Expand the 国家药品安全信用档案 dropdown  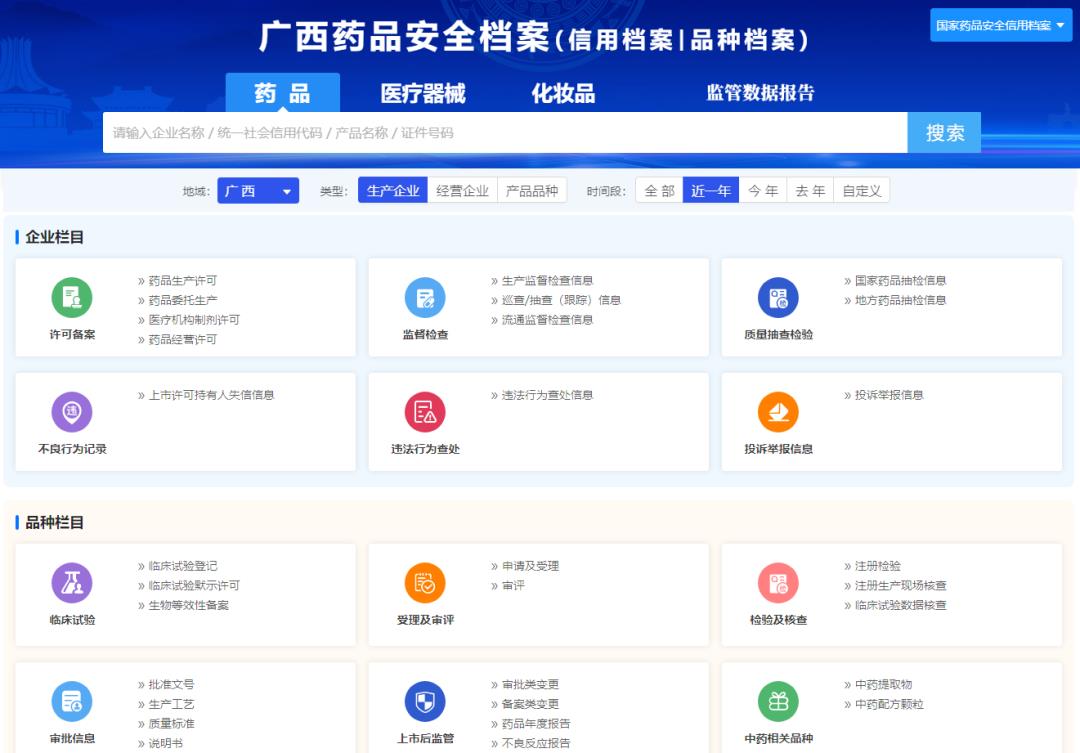[x=999, y=25]
